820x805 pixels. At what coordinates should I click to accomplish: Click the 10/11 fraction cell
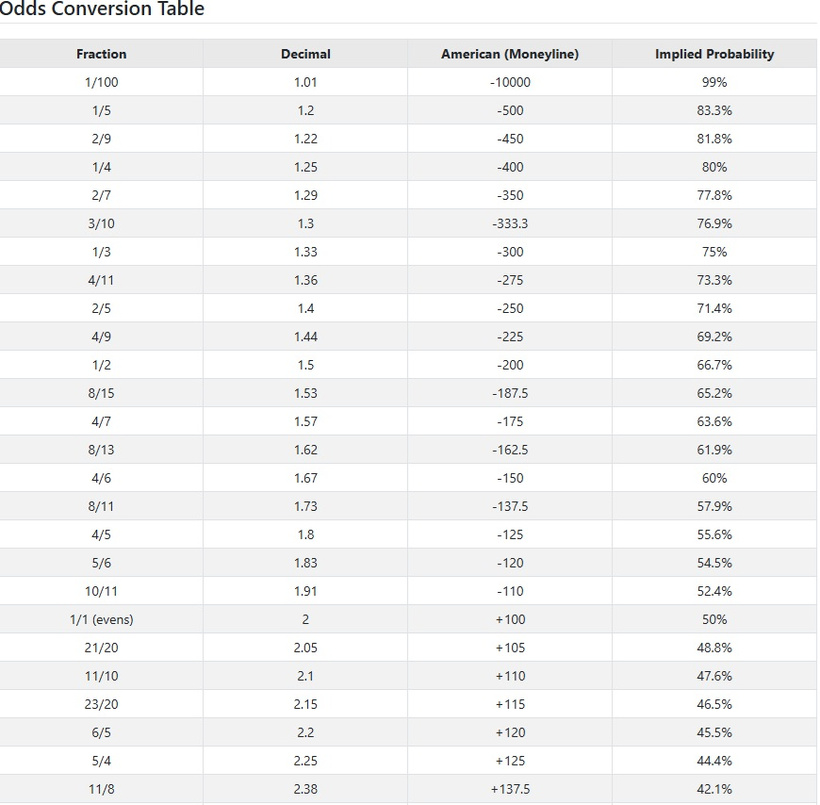point(101,591)
